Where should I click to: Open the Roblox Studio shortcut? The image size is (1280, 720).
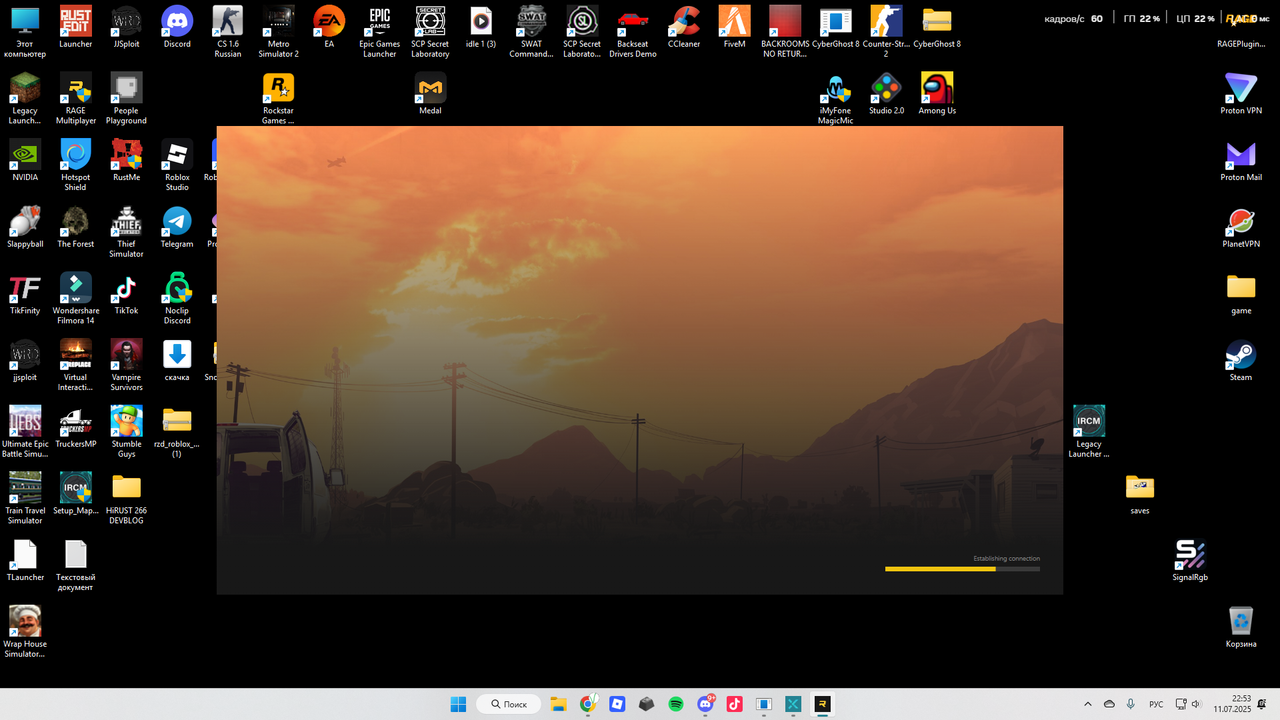pyautogui.click(x=177, y=166)
